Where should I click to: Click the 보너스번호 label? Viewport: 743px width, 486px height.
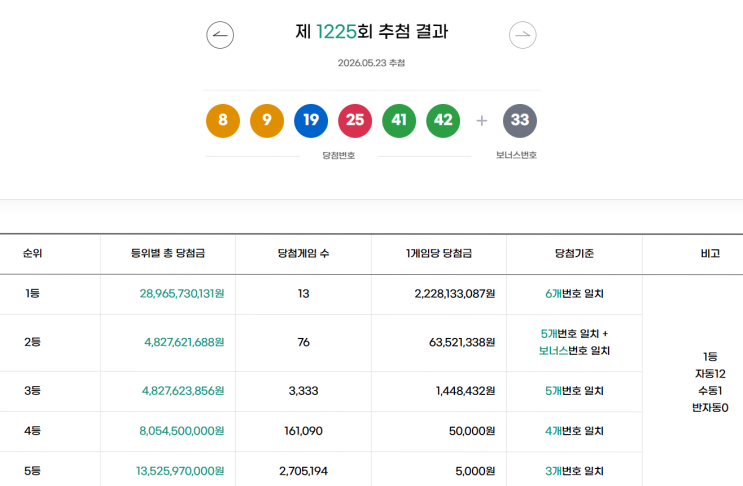516,155
